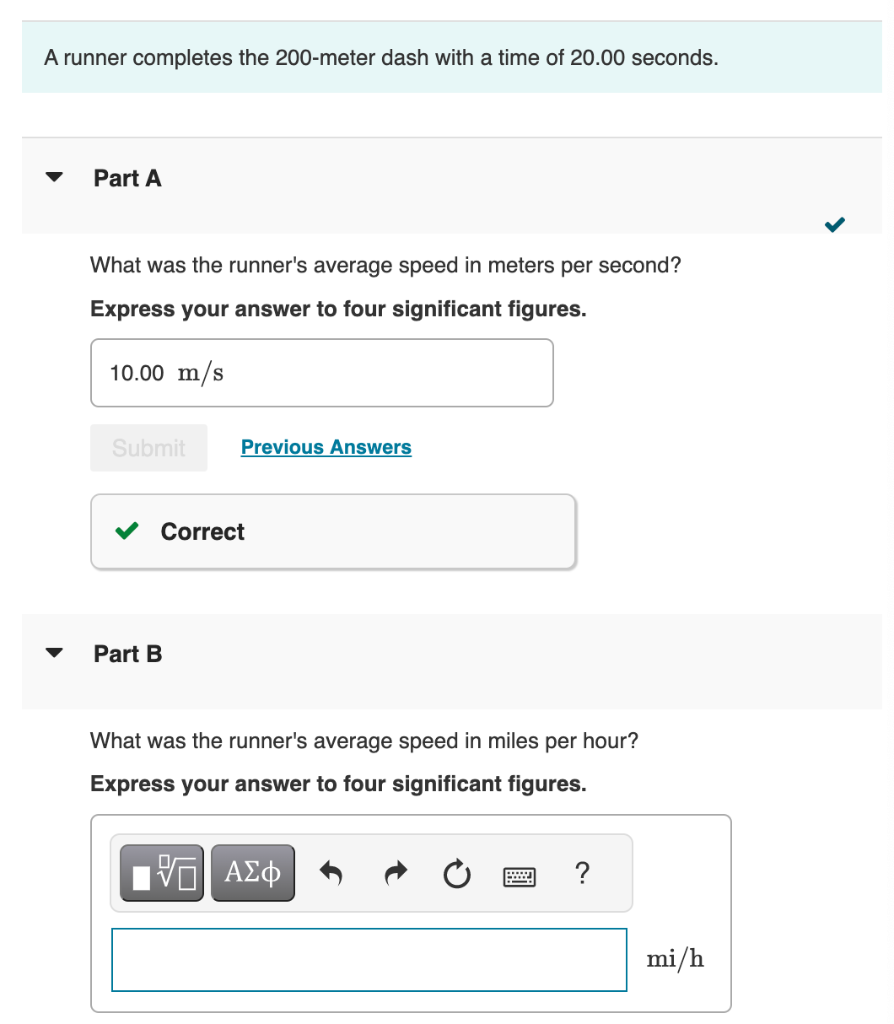Click the teal checkmark near Part A header

click(834, 225)
